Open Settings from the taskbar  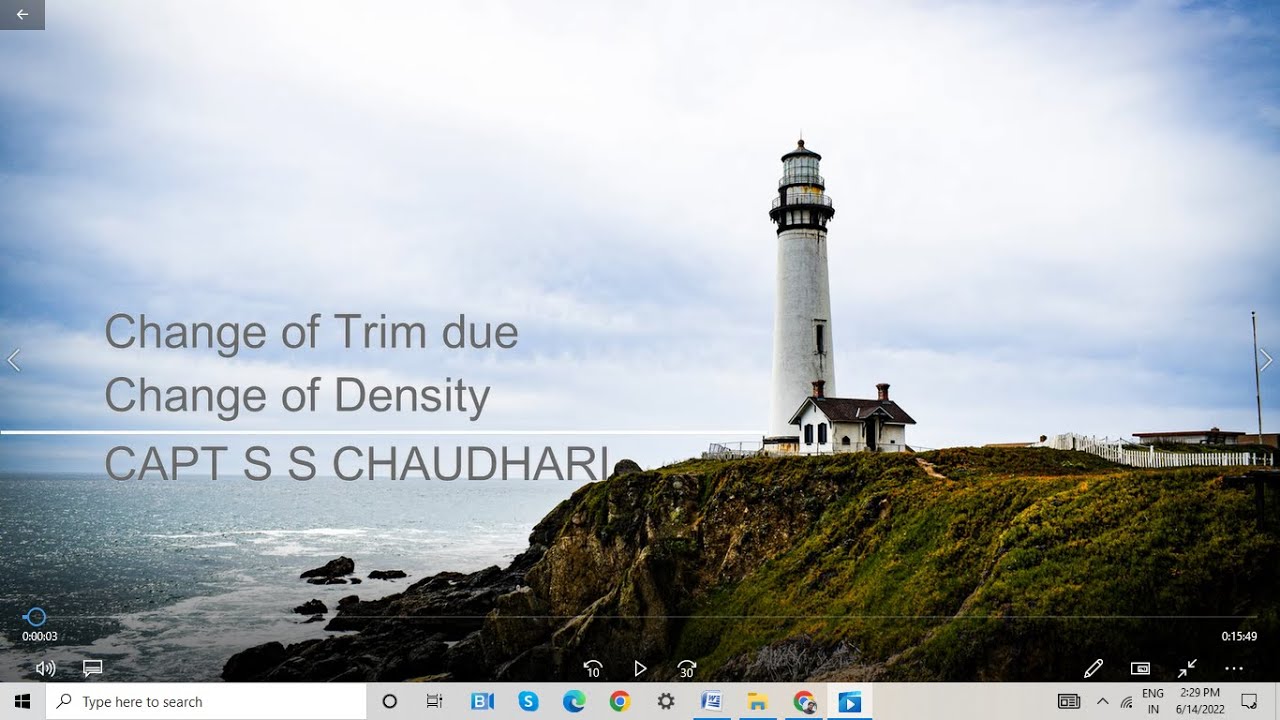pos(666,701)
